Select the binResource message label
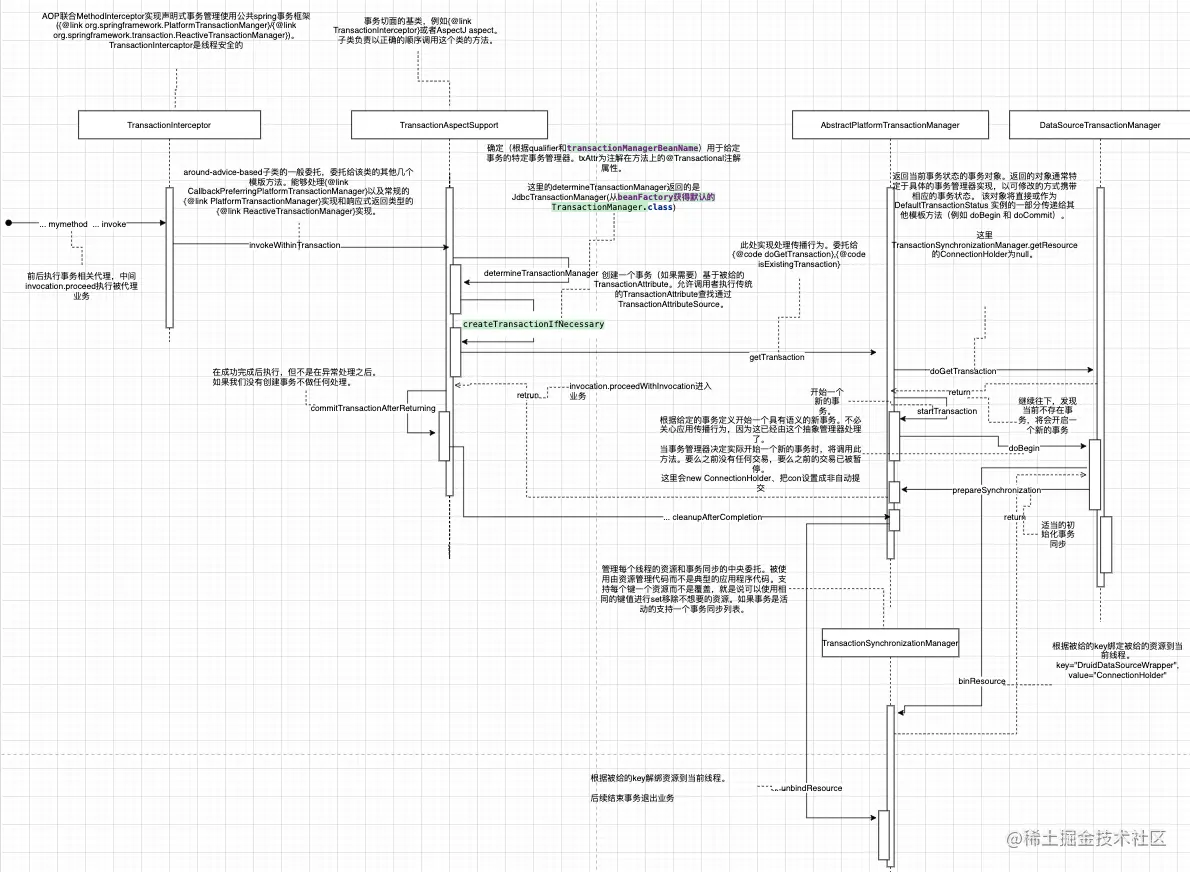Image resolution: width=1190 pixels, height=872 pixels. (982, 682)
